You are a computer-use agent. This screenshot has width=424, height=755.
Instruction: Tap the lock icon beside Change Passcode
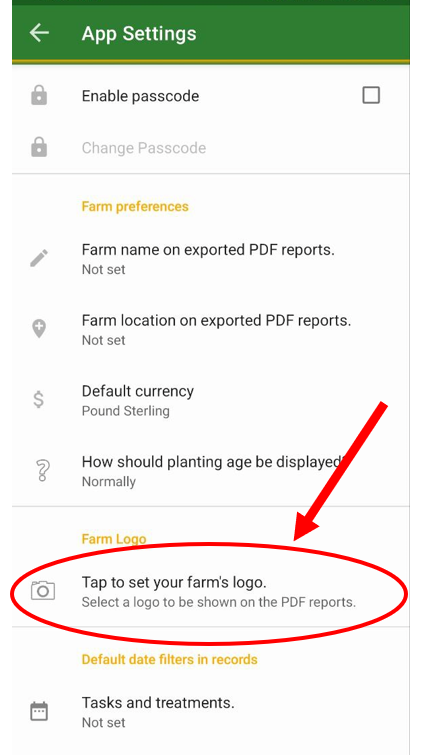click(x=39, y=147)
